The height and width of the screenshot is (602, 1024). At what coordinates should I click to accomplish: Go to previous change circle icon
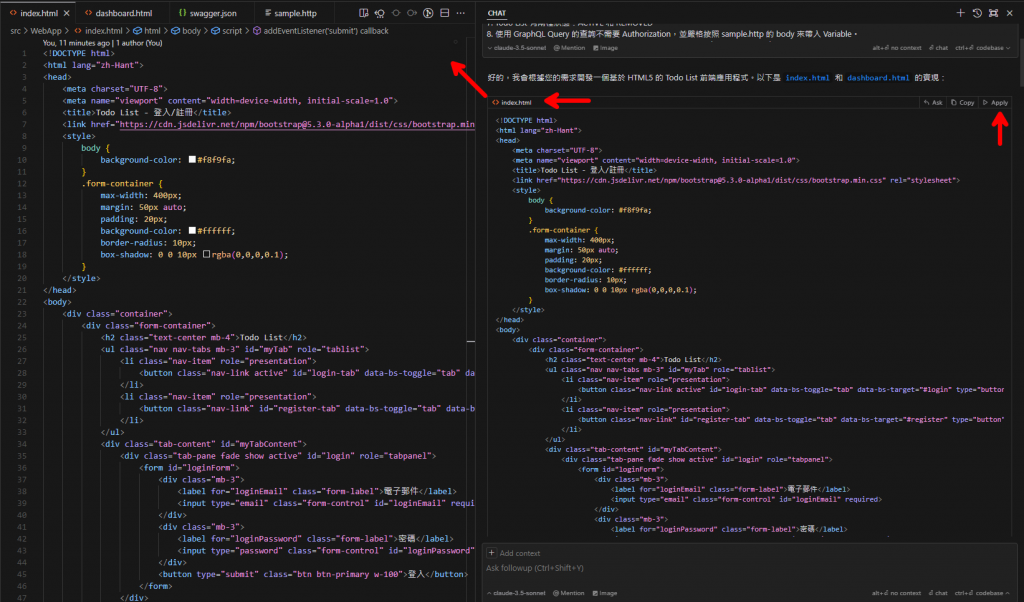click(396, 13)
